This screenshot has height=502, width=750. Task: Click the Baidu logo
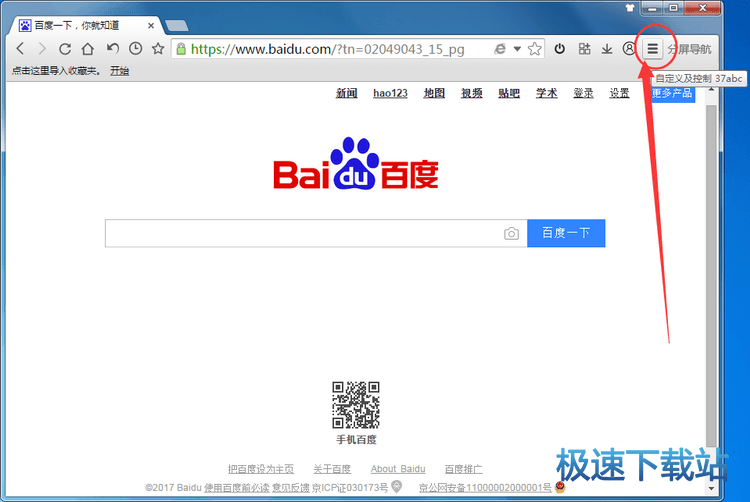(x=355, y=164)
